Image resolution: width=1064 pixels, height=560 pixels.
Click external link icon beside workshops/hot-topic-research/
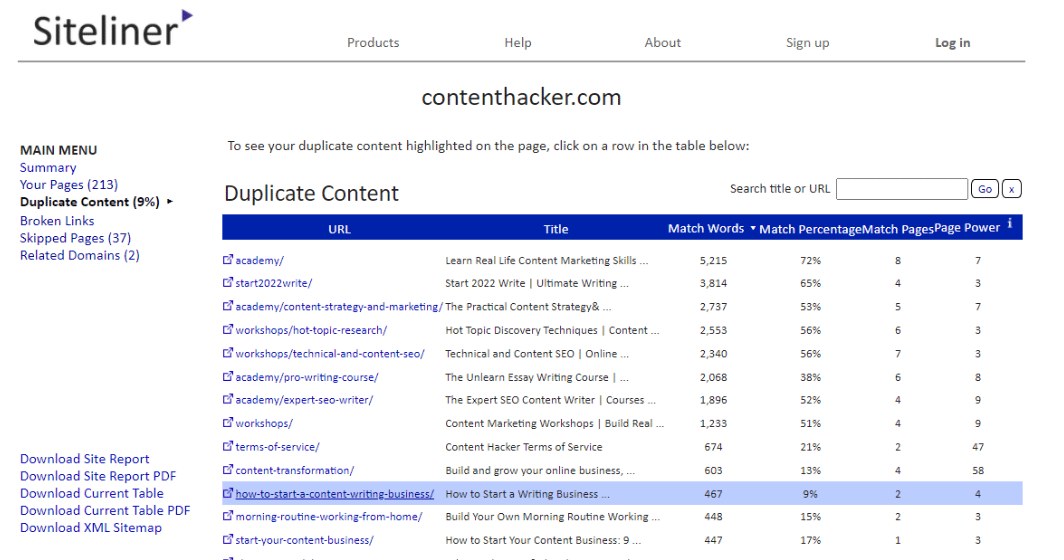(x=228, y=329)
